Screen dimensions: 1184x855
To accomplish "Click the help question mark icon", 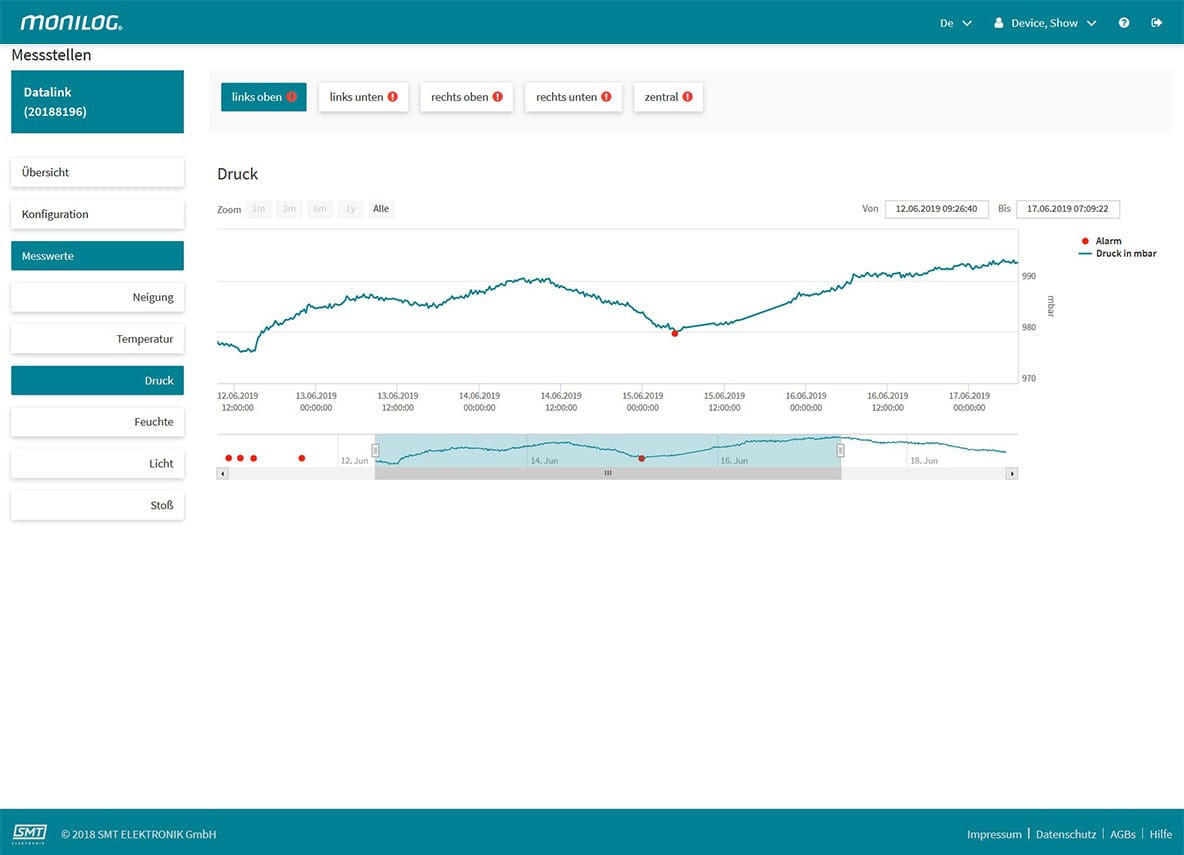I will click(x=1124, y=23).
